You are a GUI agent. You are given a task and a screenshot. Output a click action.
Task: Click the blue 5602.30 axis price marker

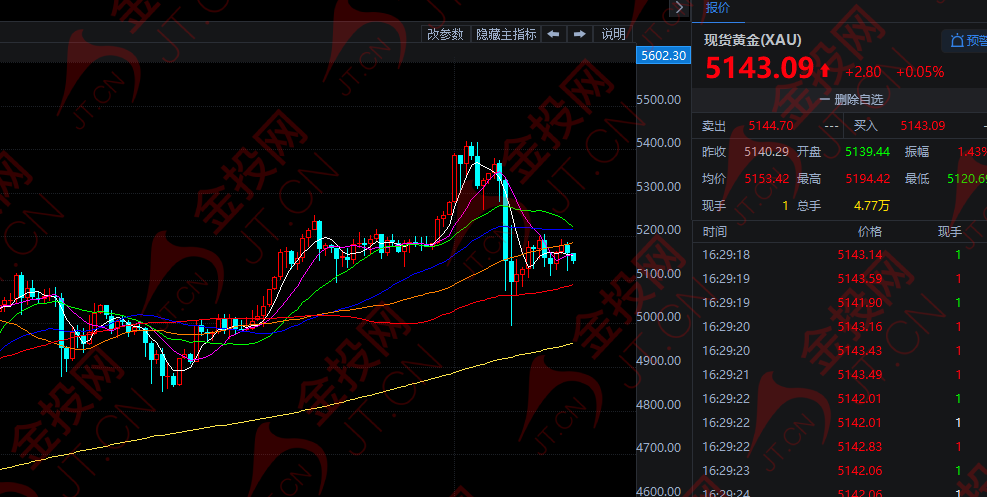tap(663, 55)
